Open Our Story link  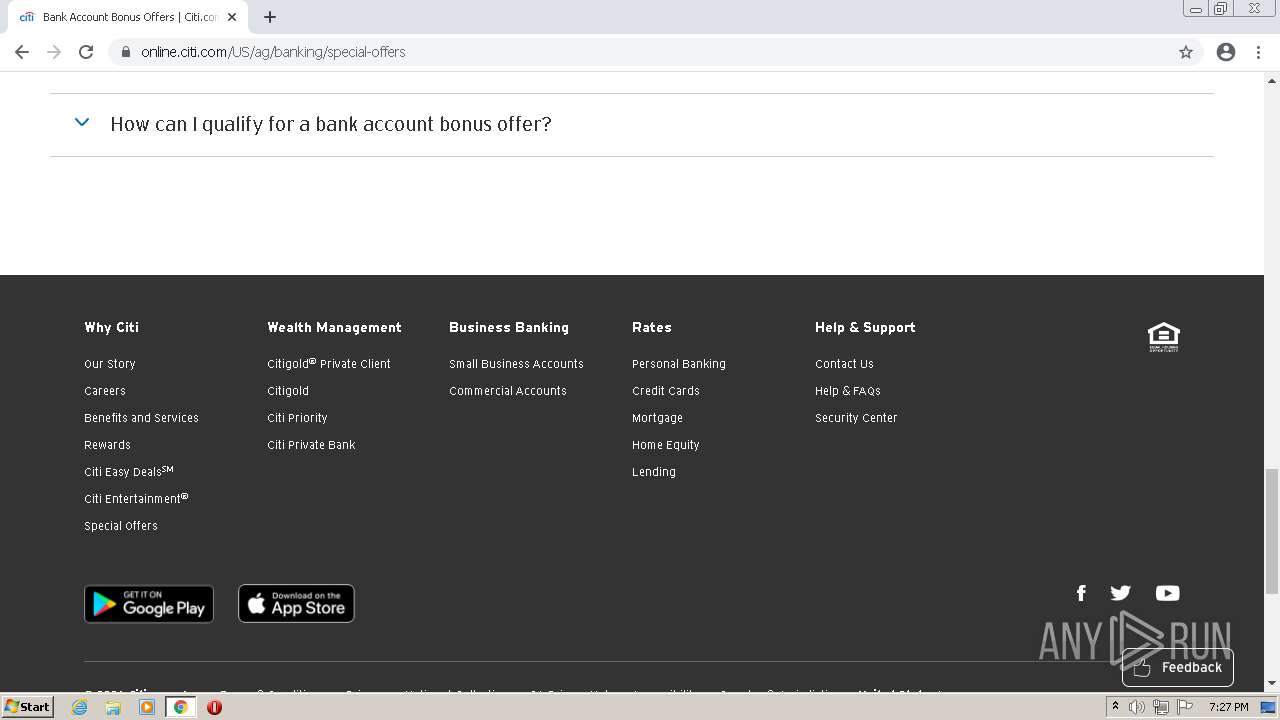coord(110,364)
